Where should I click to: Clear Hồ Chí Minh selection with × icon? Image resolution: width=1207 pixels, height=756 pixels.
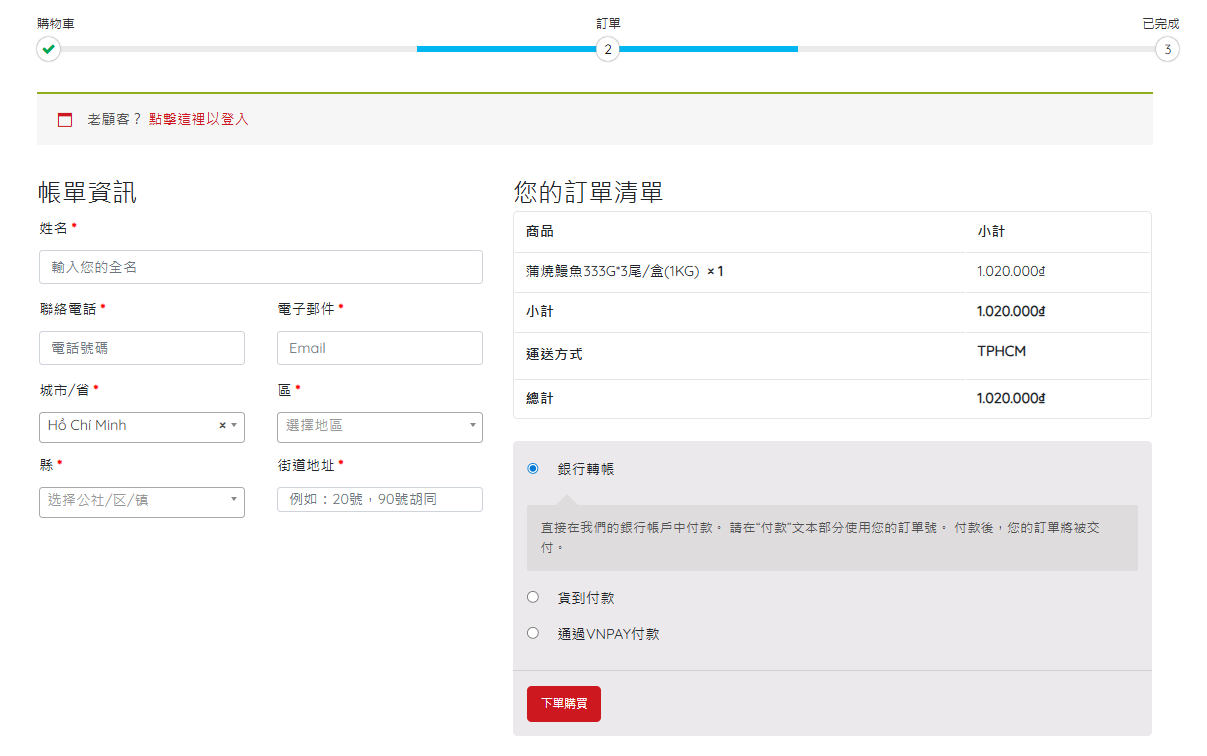pos(222,426)
